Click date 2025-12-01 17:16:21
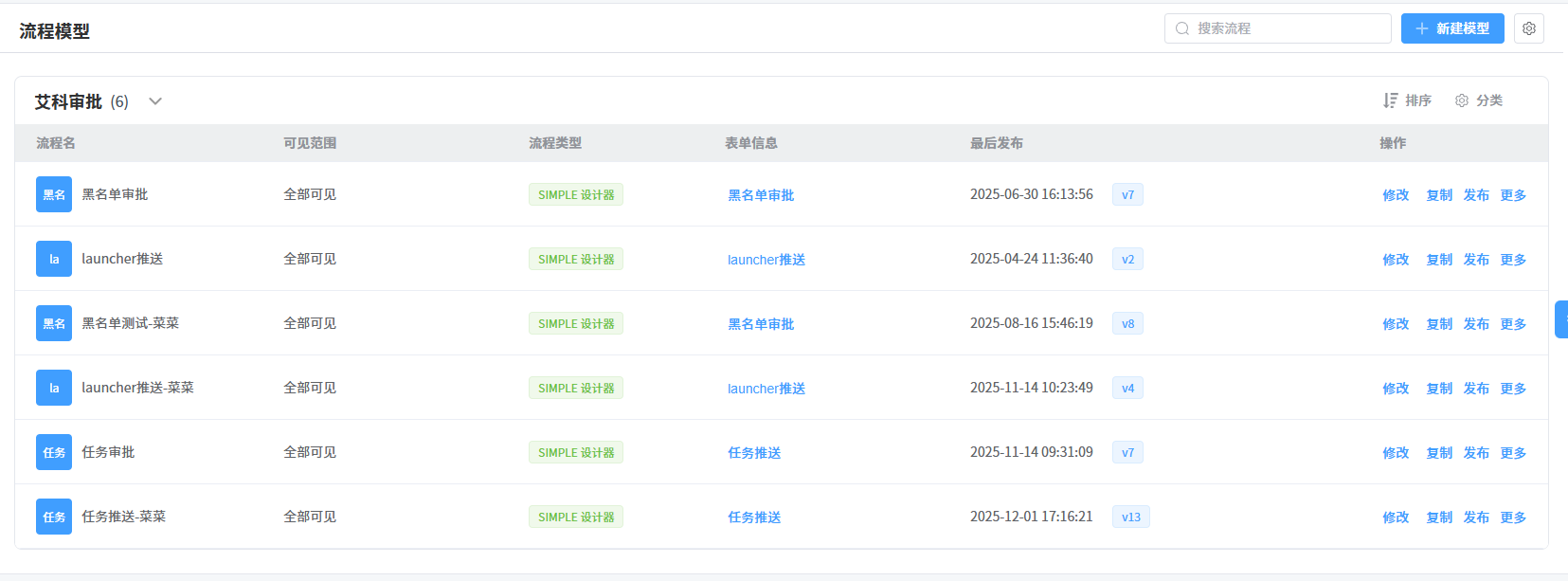 point(1032,517)
